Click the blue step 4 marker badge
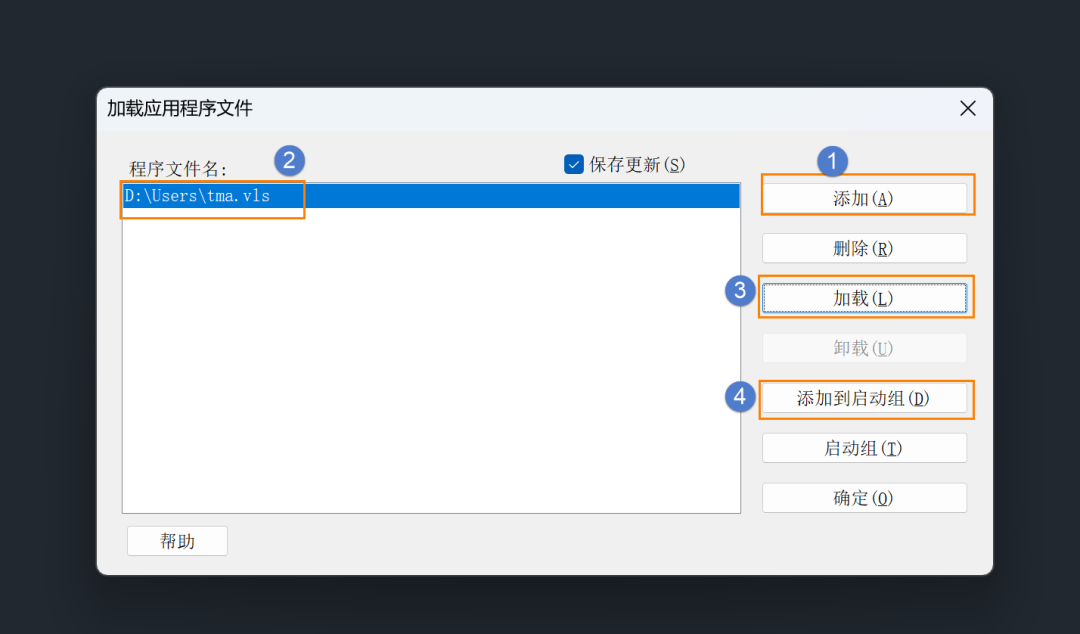The height and width of the screenshot is (634, 1080). pos(740,397)
